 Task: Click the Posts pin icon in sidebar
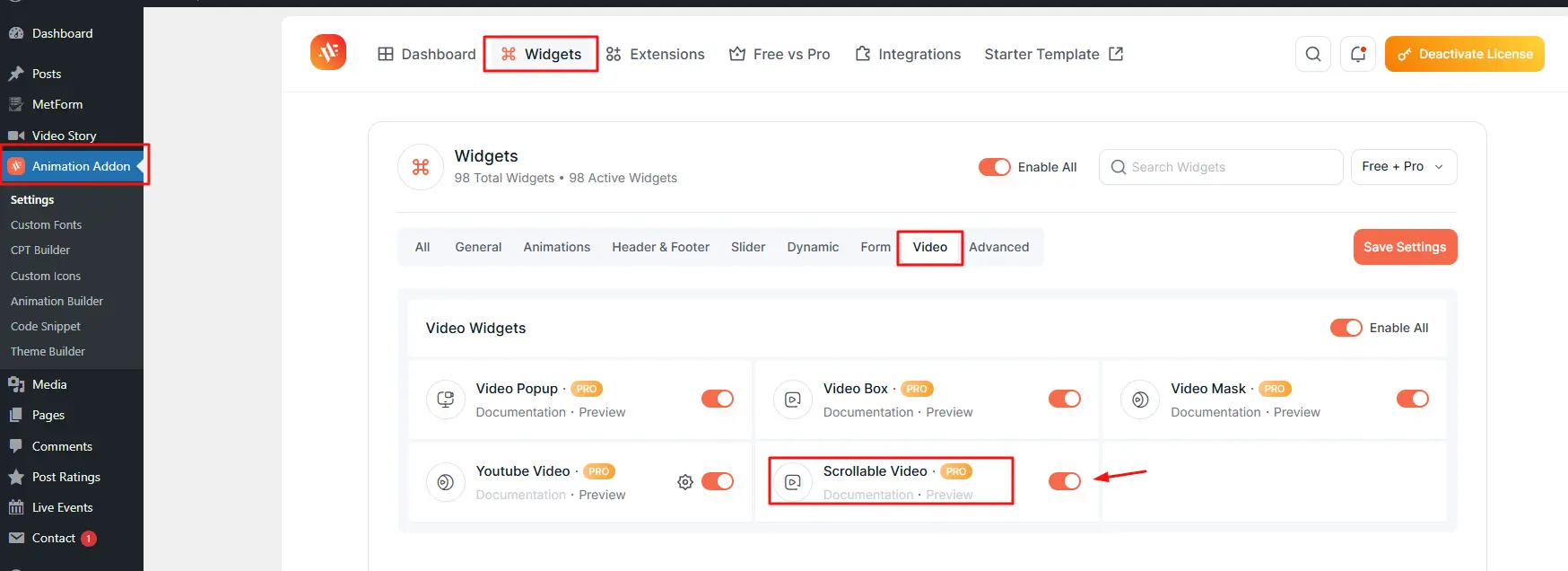pos(16,74)
